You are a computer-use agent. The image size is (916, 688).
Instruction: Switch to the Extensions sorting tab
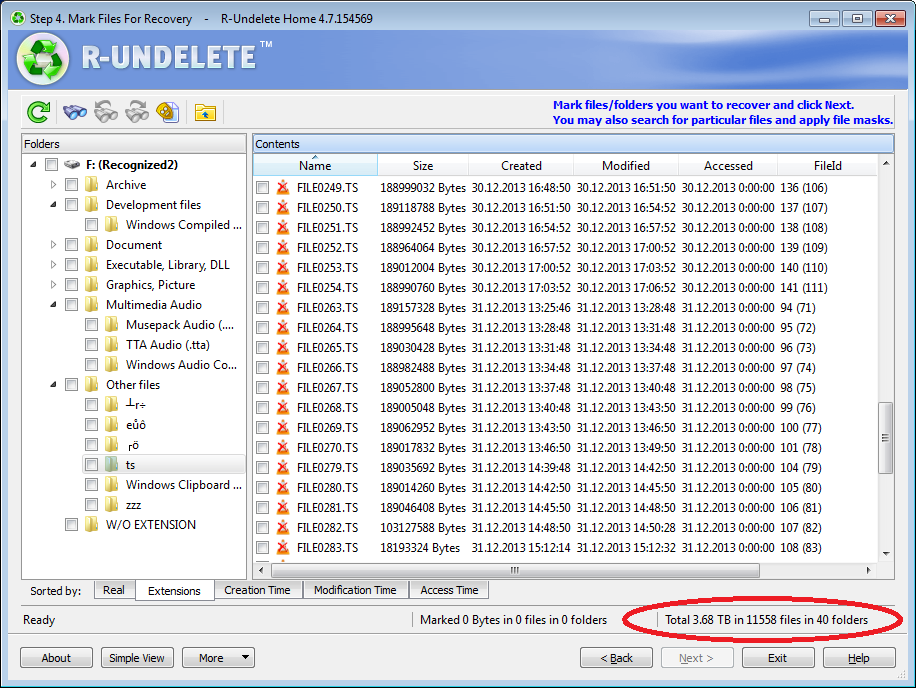click(174, 590)
